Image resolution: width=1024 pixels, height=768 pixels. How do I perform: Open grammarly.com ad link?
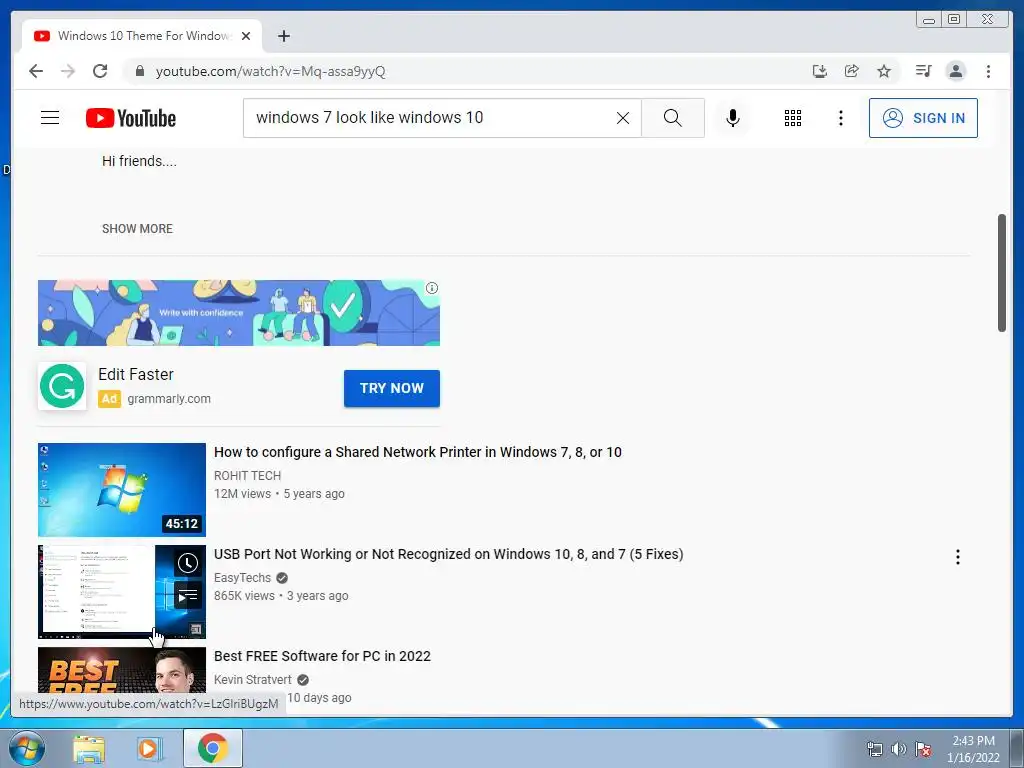(x=169, y=398)
